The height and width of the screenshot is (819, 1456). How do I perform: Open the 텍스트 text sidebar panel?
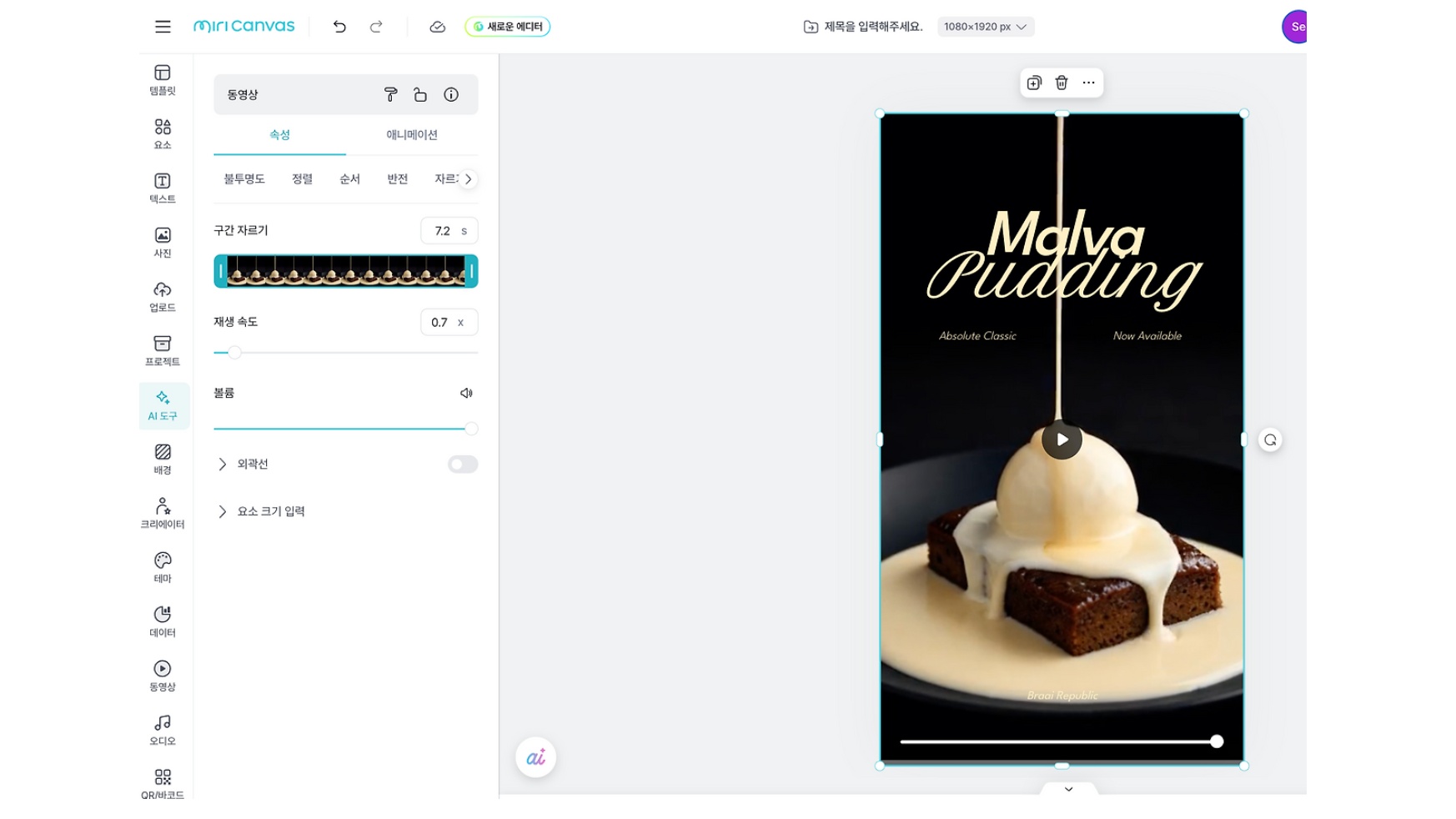tap(163, 188)
